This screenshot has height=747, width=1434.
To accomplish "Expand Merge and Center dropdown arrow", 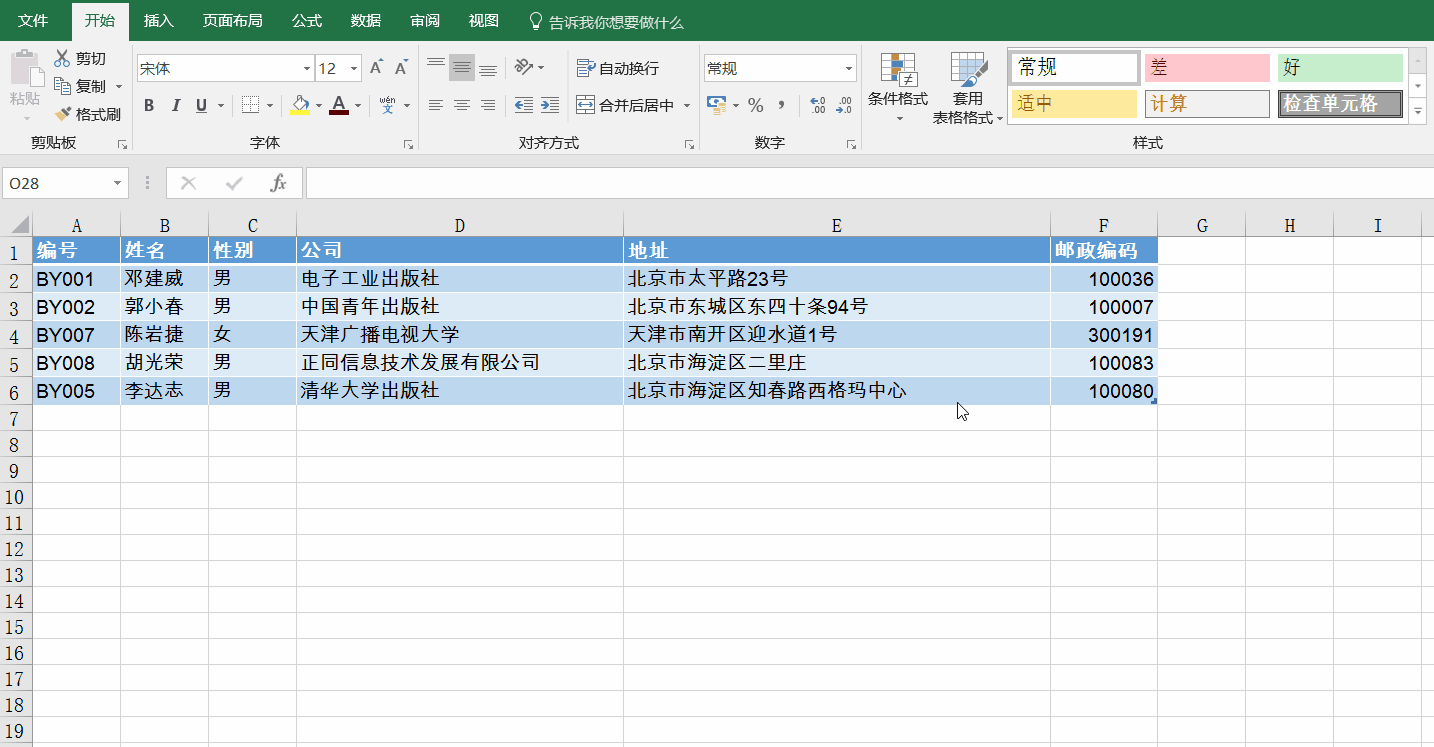I will point(687,105).
